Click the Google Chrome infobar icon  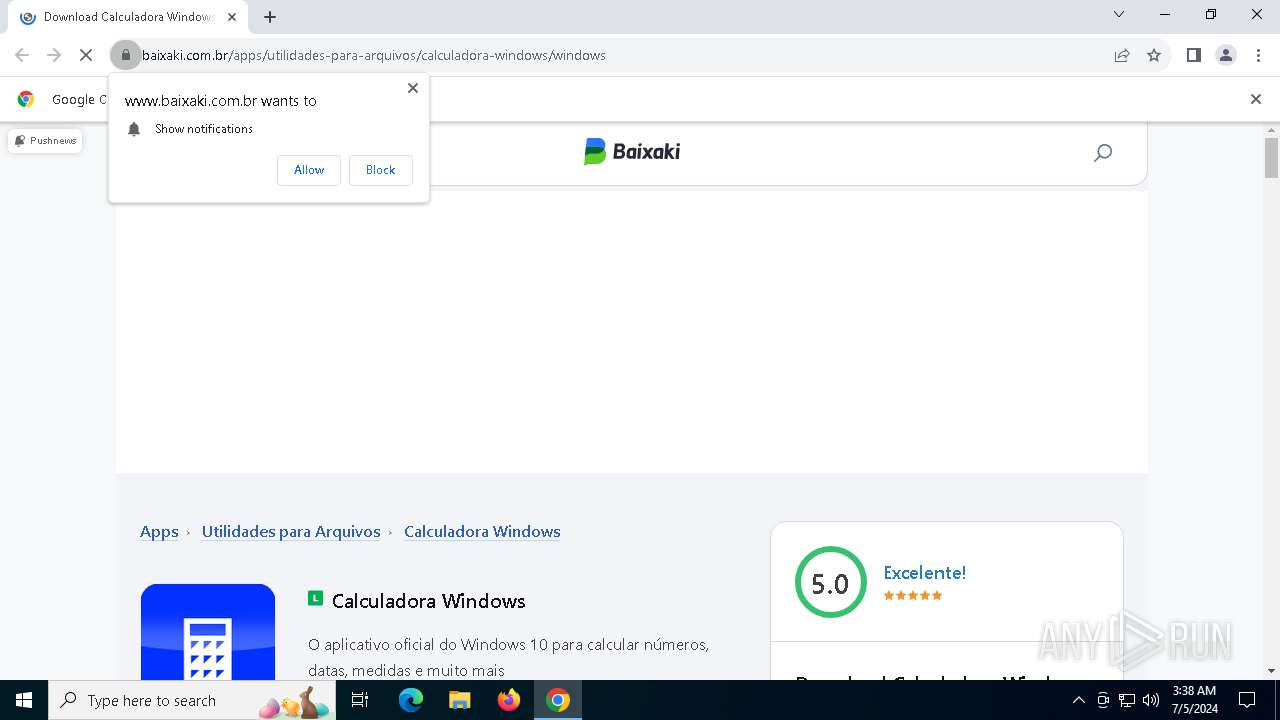click(x=26, y=99)
